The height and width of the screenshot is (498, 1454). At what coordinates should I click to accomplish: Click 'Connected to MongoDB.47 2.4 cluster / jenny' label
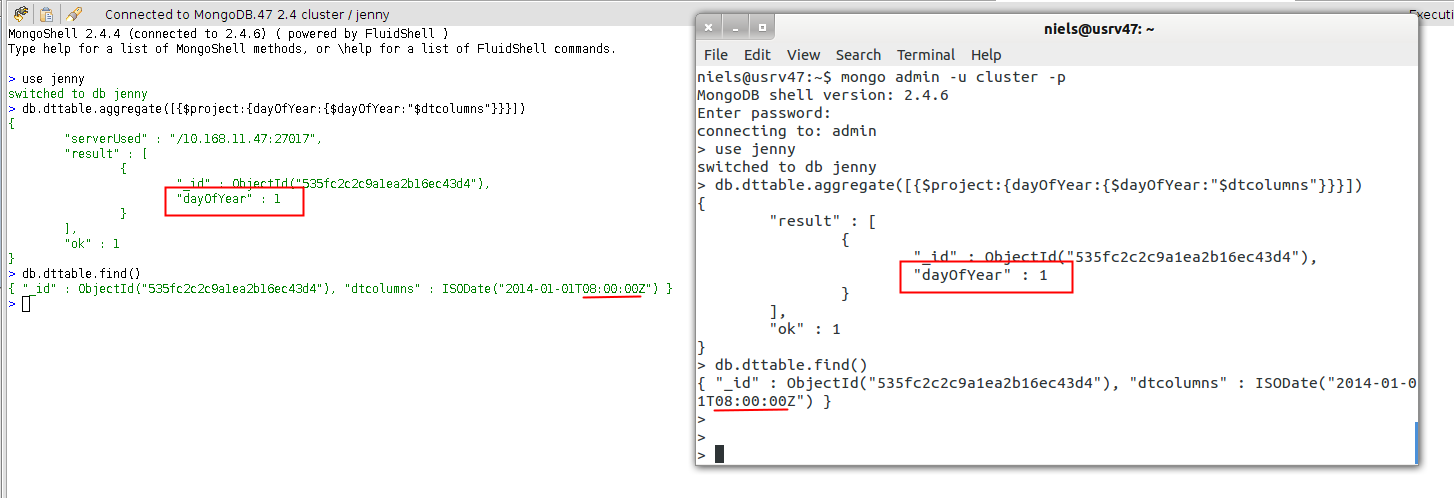[247, 15]
